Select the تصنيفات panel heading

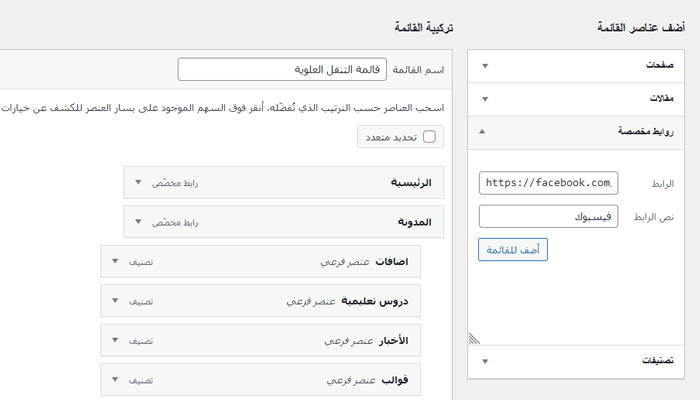pyautogui.click(x=658, y=360)
